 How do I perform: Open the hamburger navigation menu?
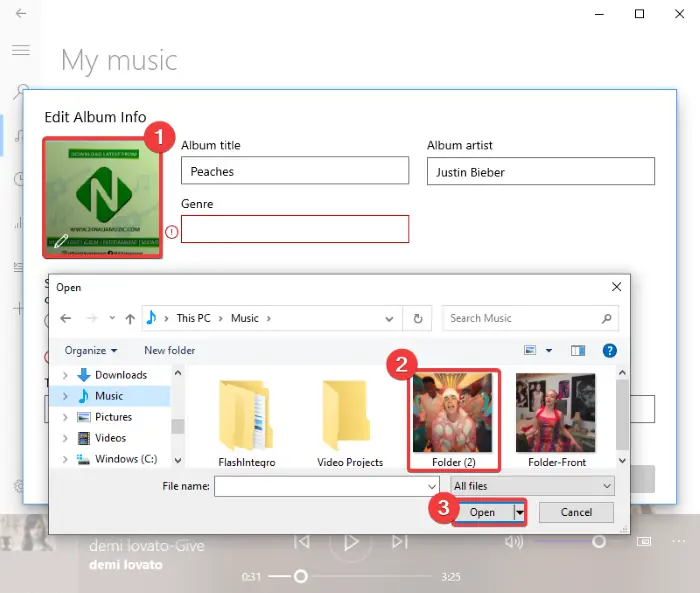(x=21, y=50)
